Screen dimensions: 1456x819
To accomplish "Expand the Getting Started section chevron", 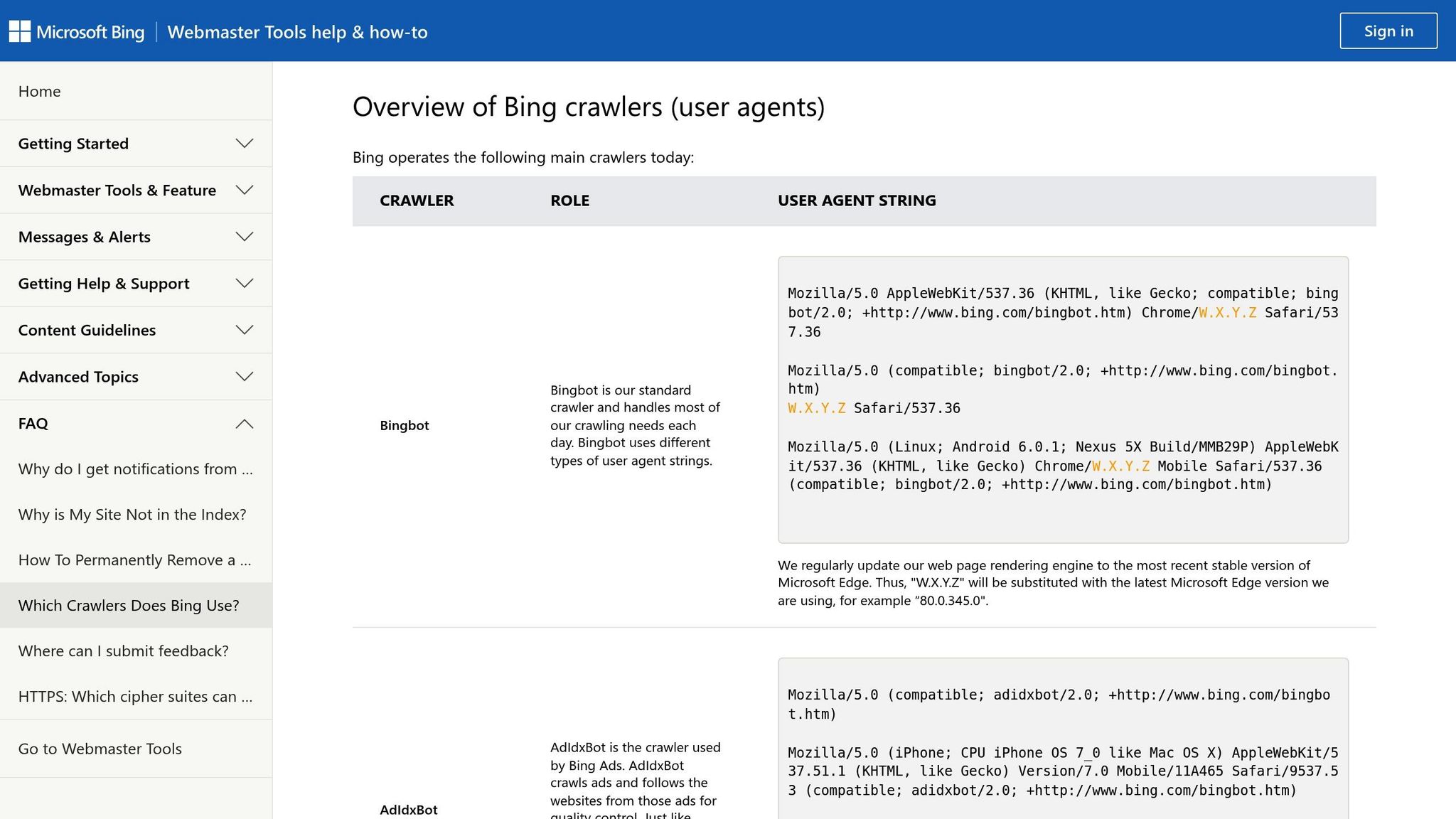I will 244,144.
